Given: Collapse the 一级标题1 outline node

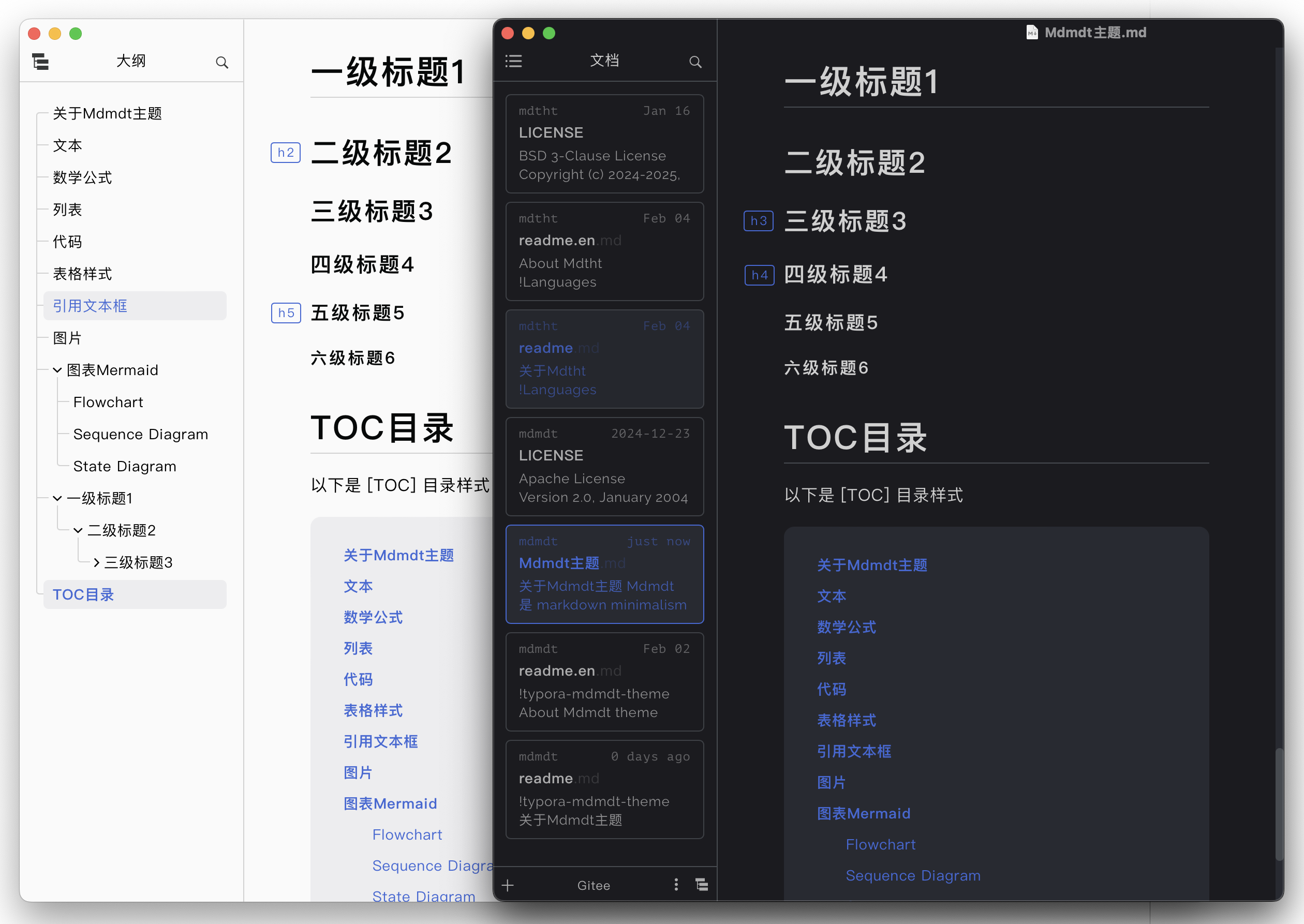Looking at the screenshot, I should (57, 498).
